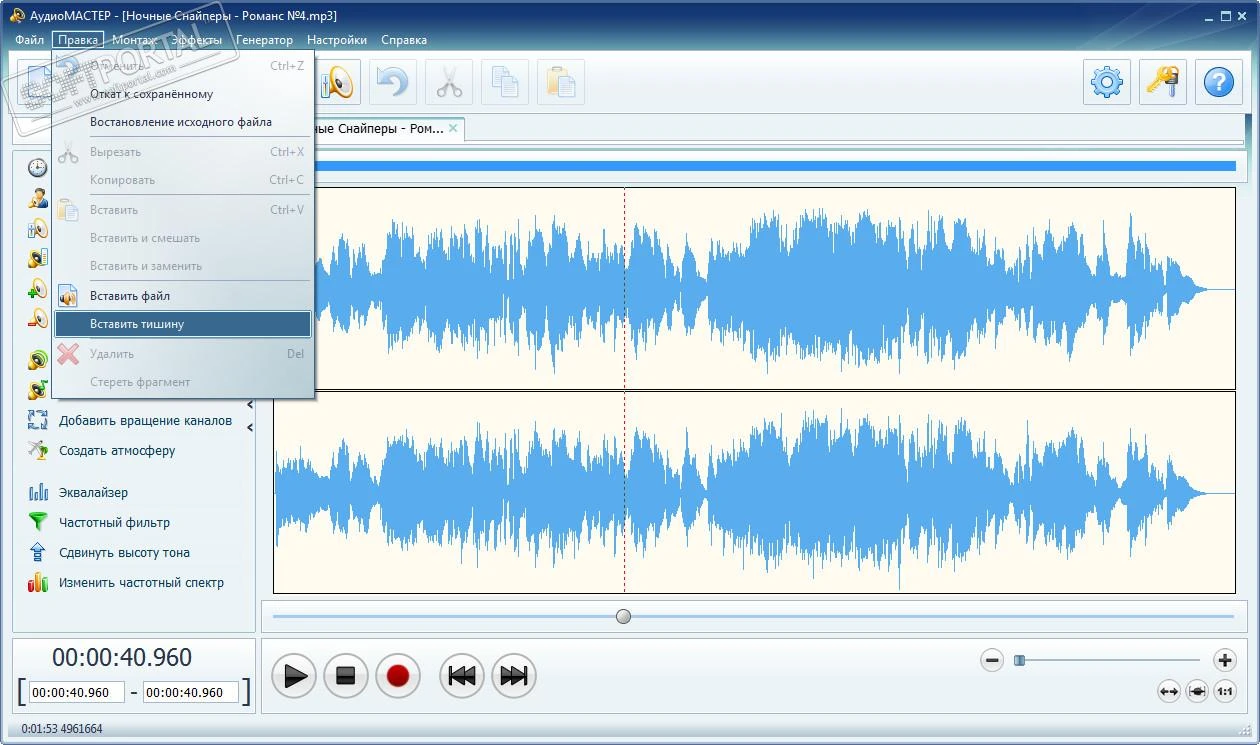Zoom in with the plus button
Image resolution: width=1260 pixels, height=745 pixels.
(1225, 660)
